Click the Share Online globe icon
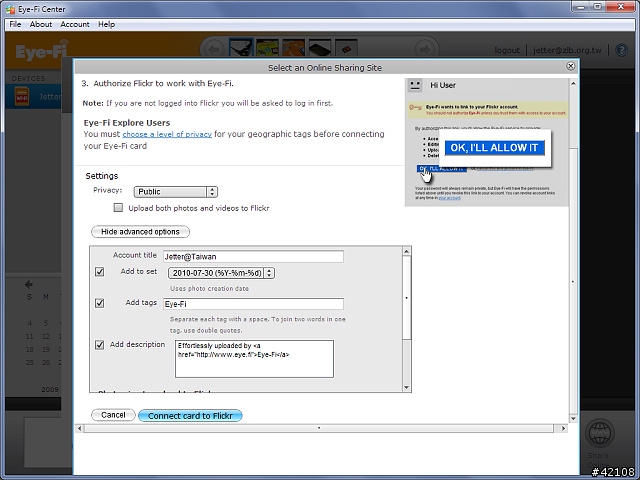This screenshot has height=480, width=640. tap(600, 433)
